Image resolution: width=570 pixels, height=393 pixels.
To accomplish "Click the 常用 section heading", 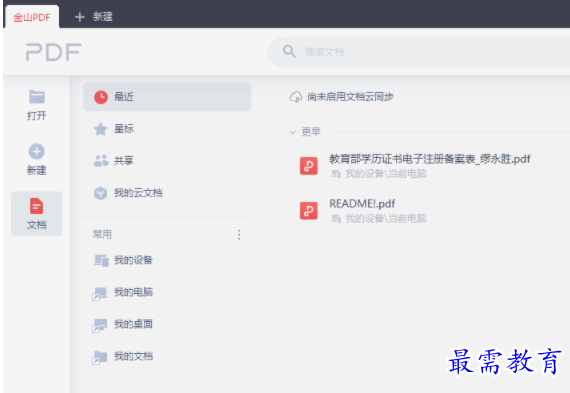I will click(102, 234).
